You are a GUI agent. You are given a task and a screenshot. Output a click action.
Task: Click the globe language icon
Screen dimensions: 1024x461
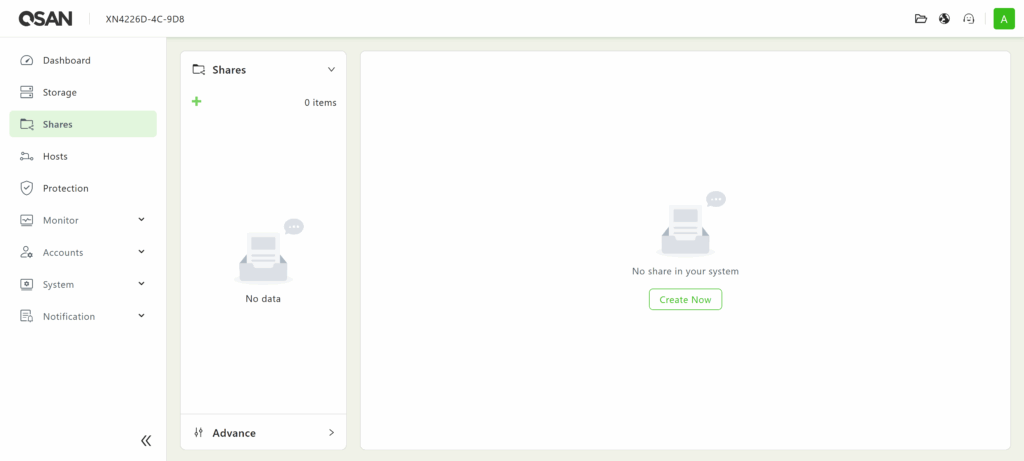pos(945,19)
